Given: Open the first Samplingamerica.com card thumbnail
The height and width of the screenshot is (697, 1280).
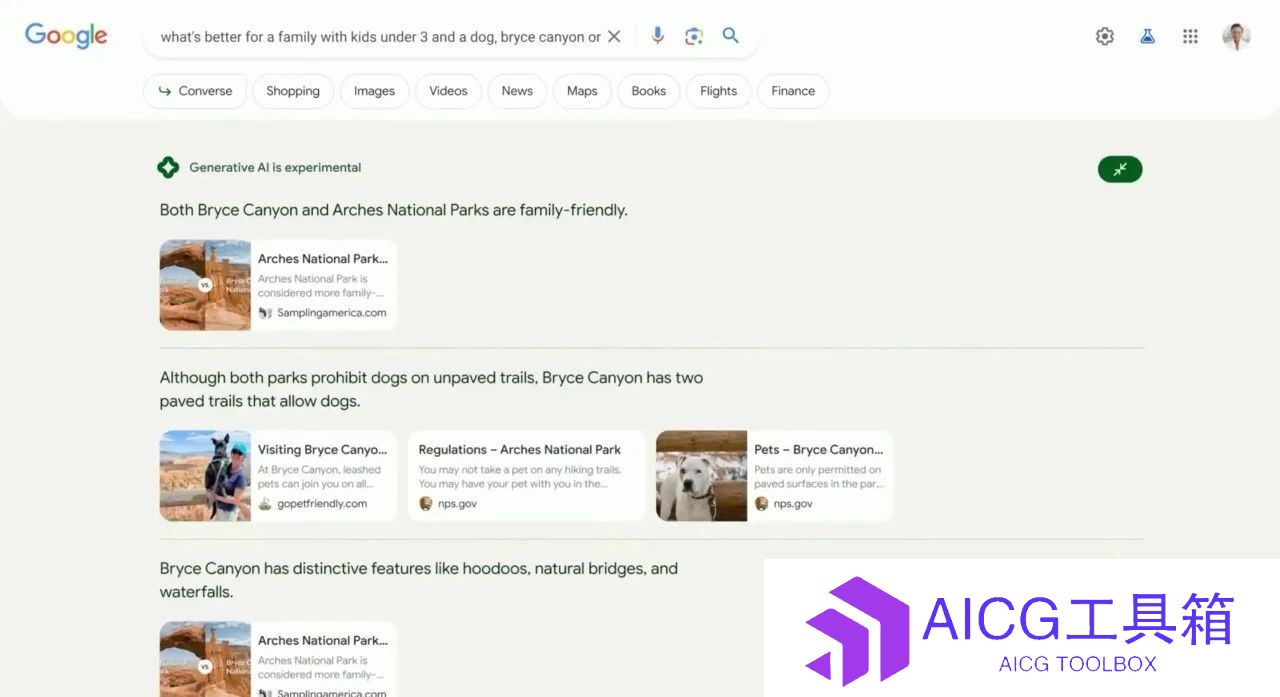Looking at the screenshot, I should click(x=205, y=285).
